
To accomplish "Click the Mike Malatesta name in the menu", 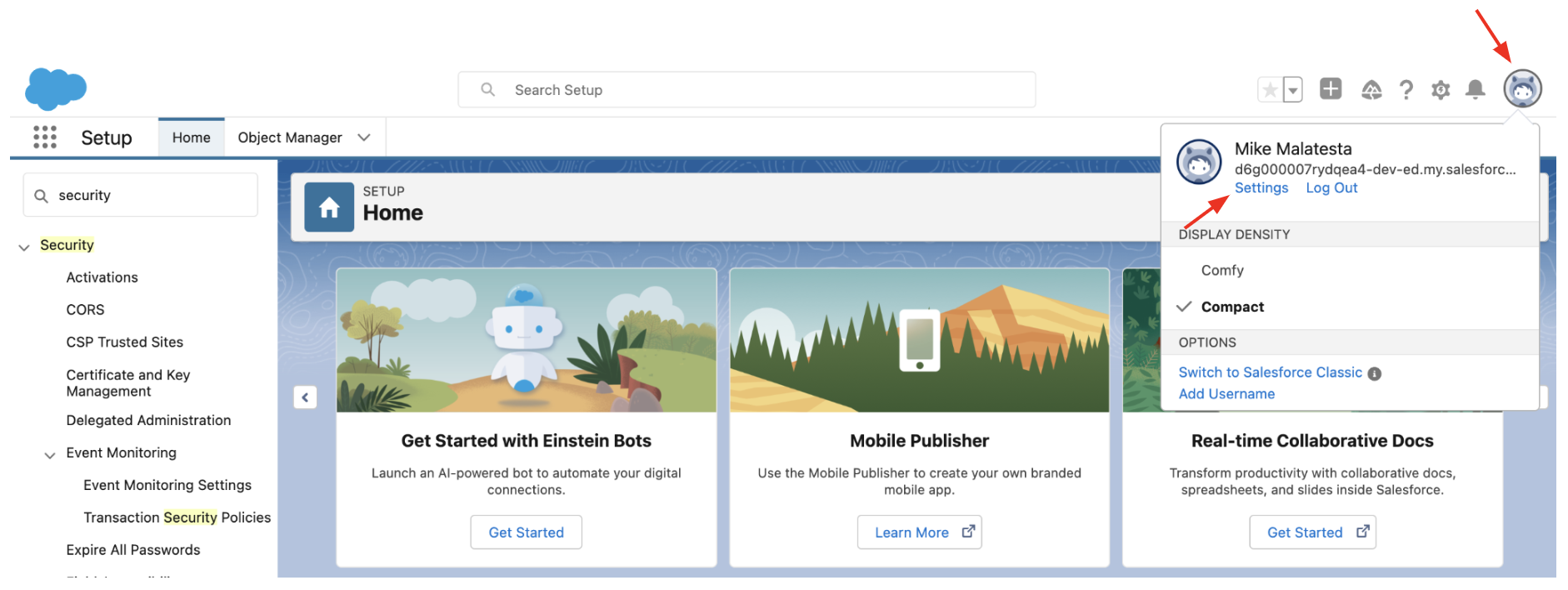I will point(1293,149).
